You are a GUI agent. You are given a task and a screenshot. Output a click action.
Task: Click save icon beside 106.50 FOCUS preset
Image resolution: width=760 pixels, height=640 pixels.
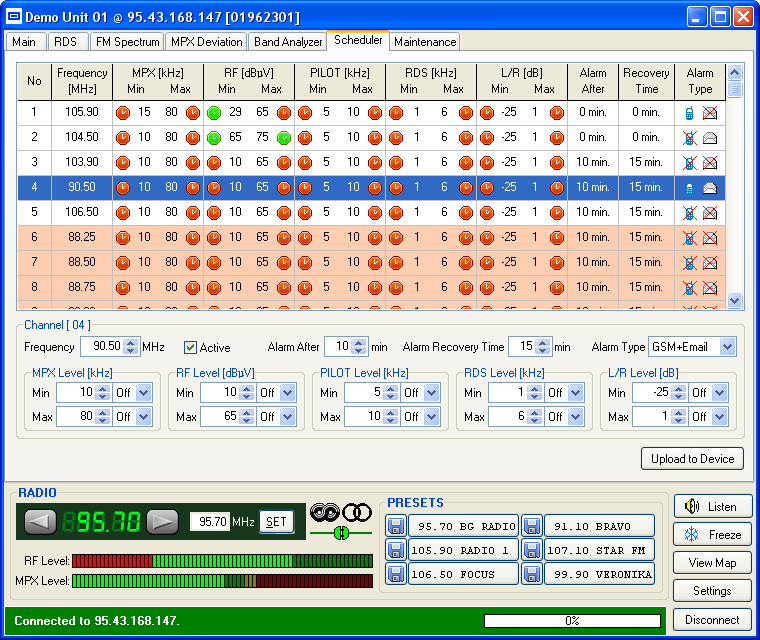[396, 574]
